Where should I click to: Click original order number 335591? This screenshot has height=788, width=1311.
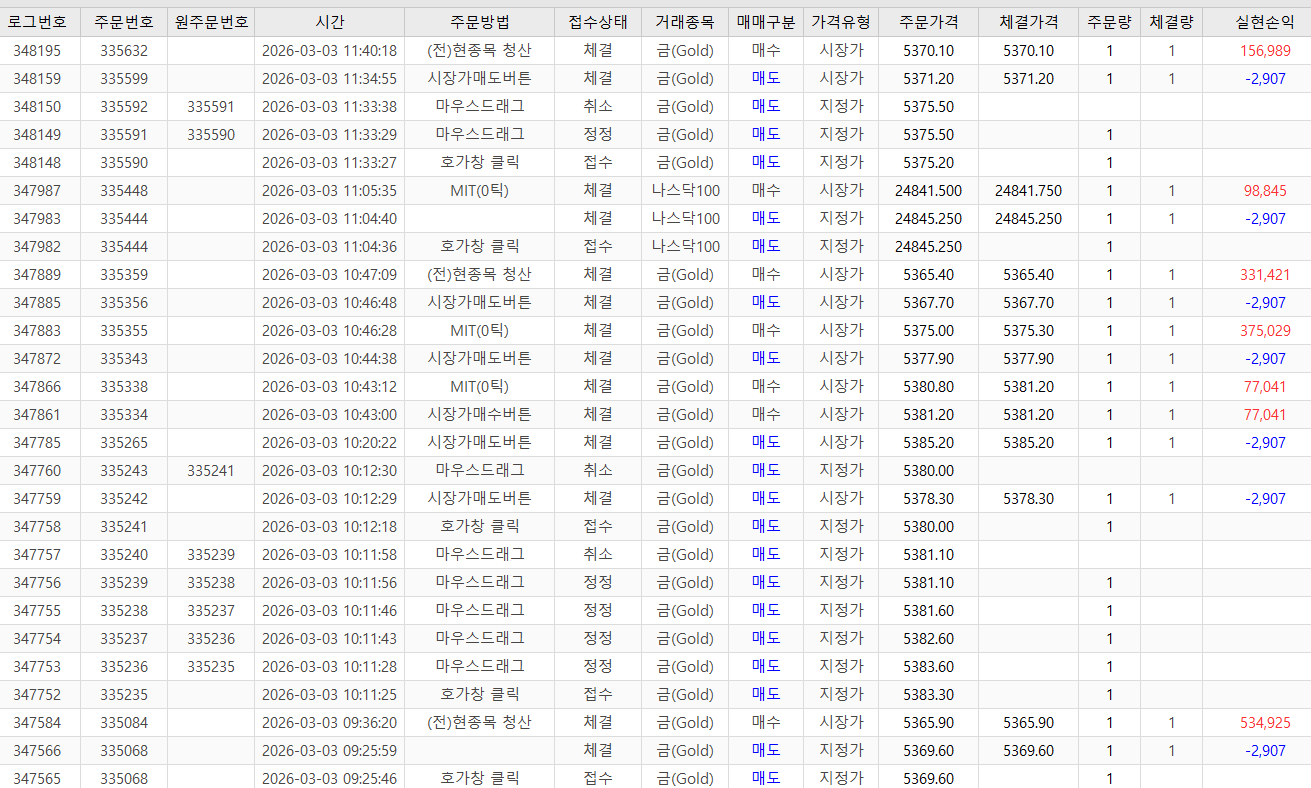pos(211,107)
